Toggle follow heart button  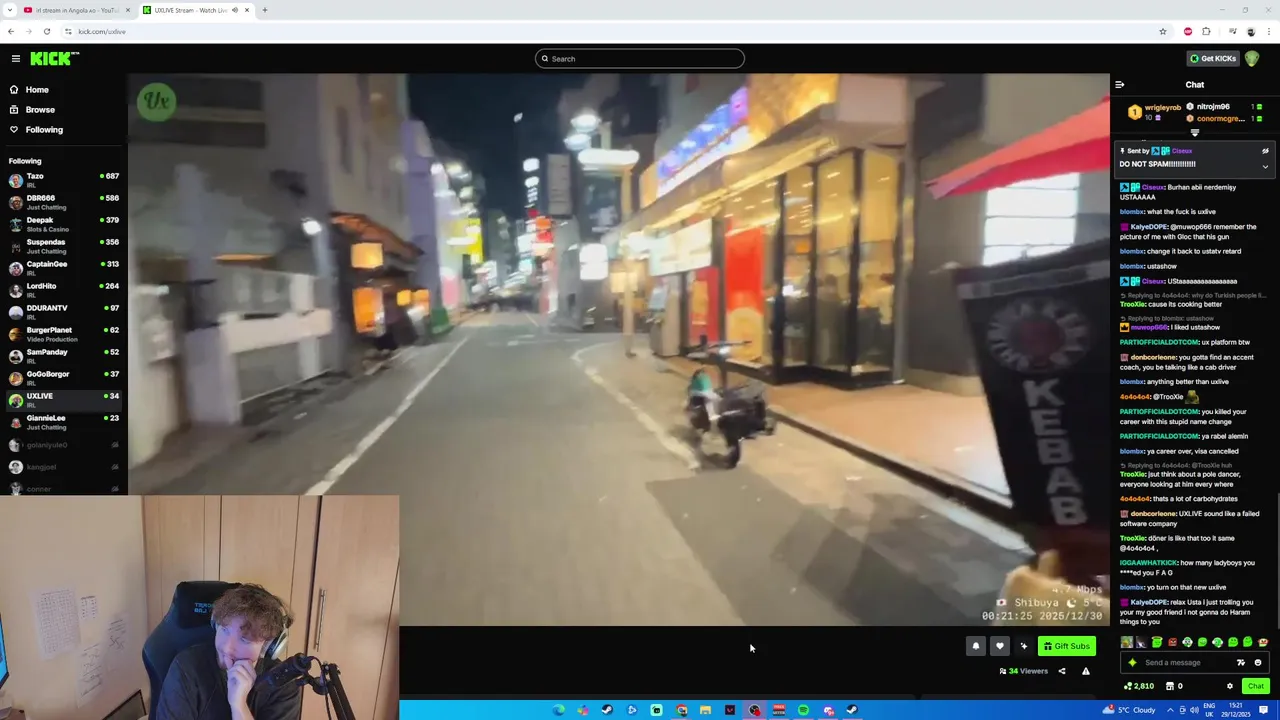pyautogui.click(x=999, y=646)
